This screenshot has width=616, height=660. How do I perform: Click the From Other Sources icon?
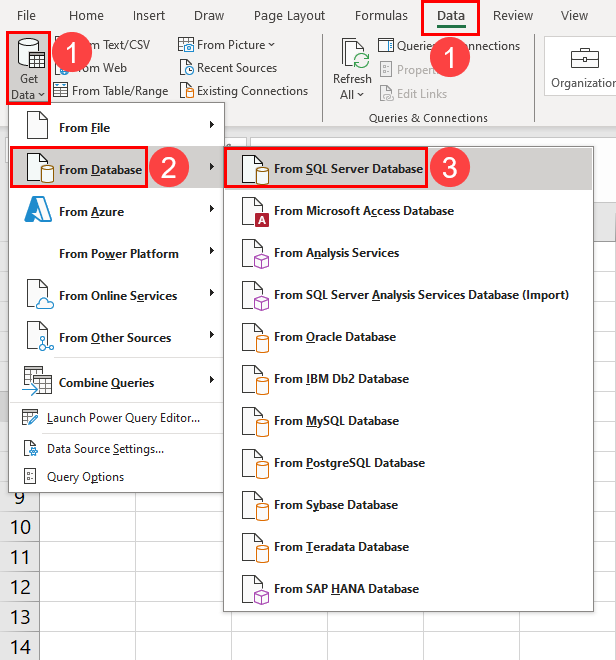point(40,336)
